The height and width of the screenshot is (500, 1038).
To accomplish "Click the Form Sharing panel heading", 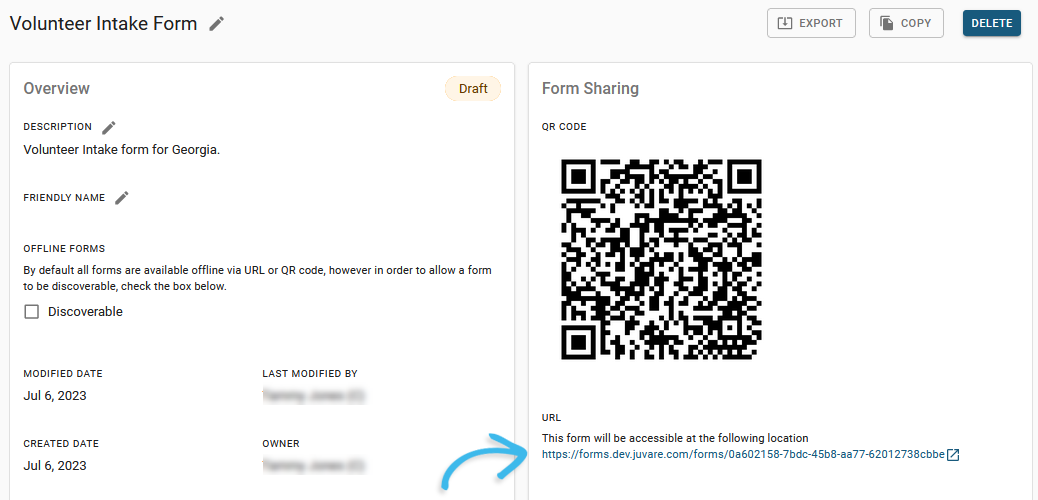I will [x=590, y=89].
